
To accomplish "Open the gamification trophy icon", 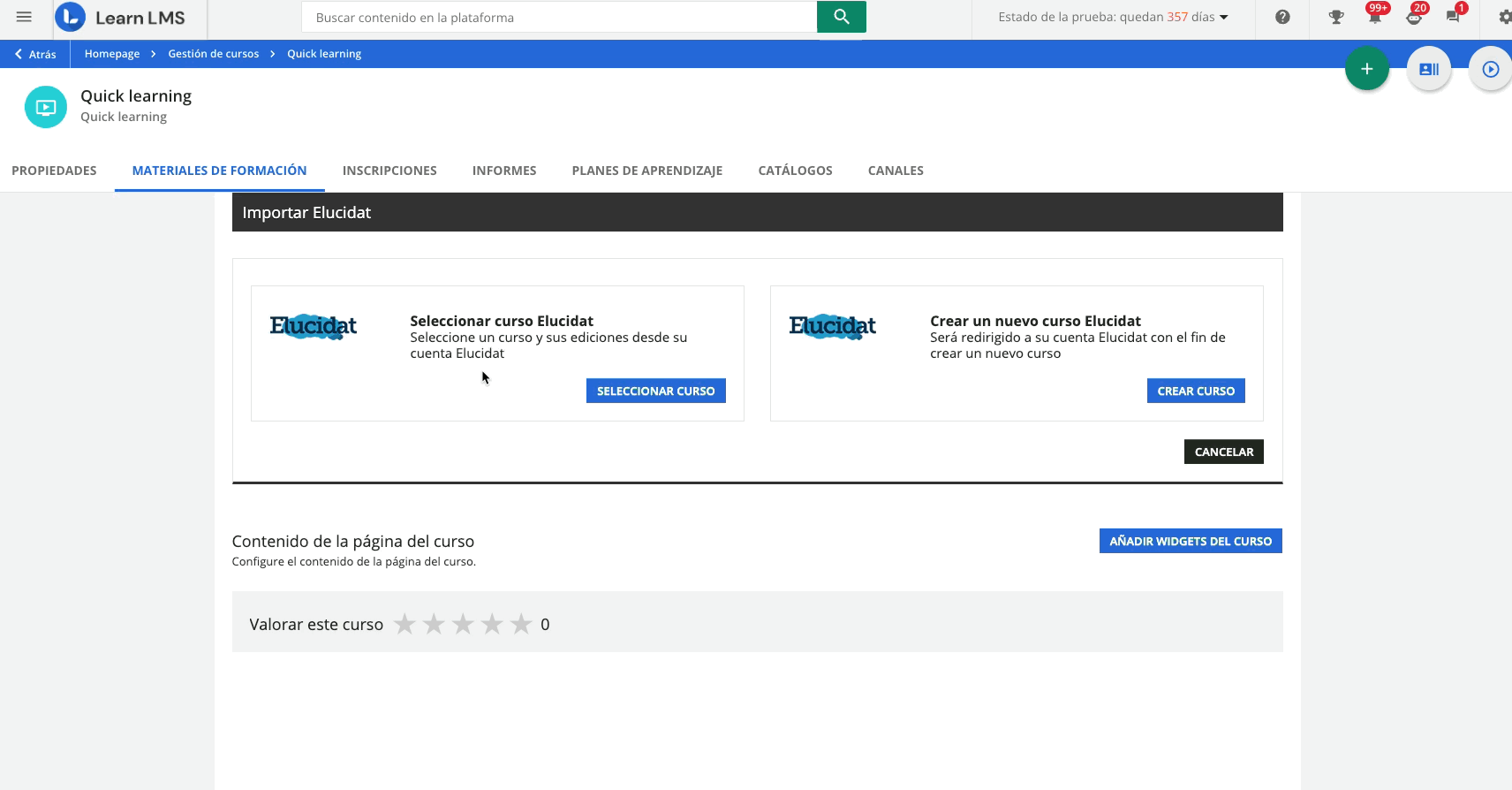I will (x=1335, y=17).
